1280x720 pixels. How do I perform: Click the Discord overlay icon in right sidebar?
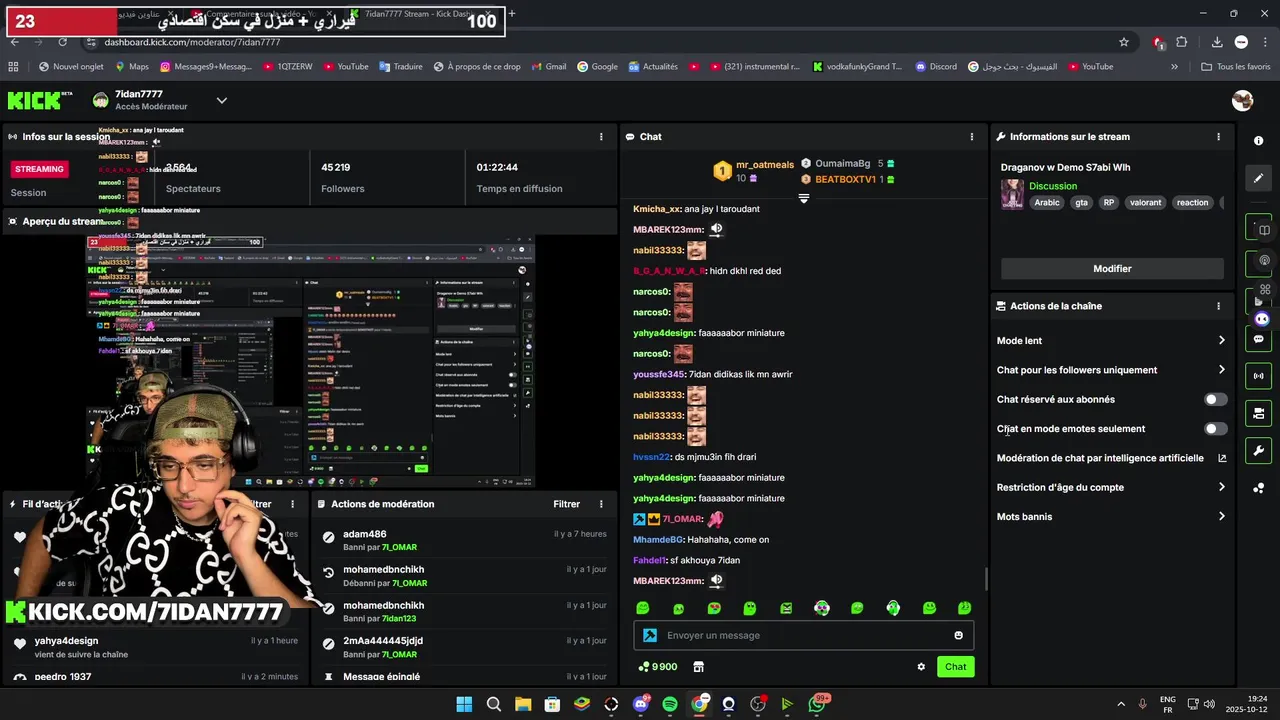[x=1262, y=319]
